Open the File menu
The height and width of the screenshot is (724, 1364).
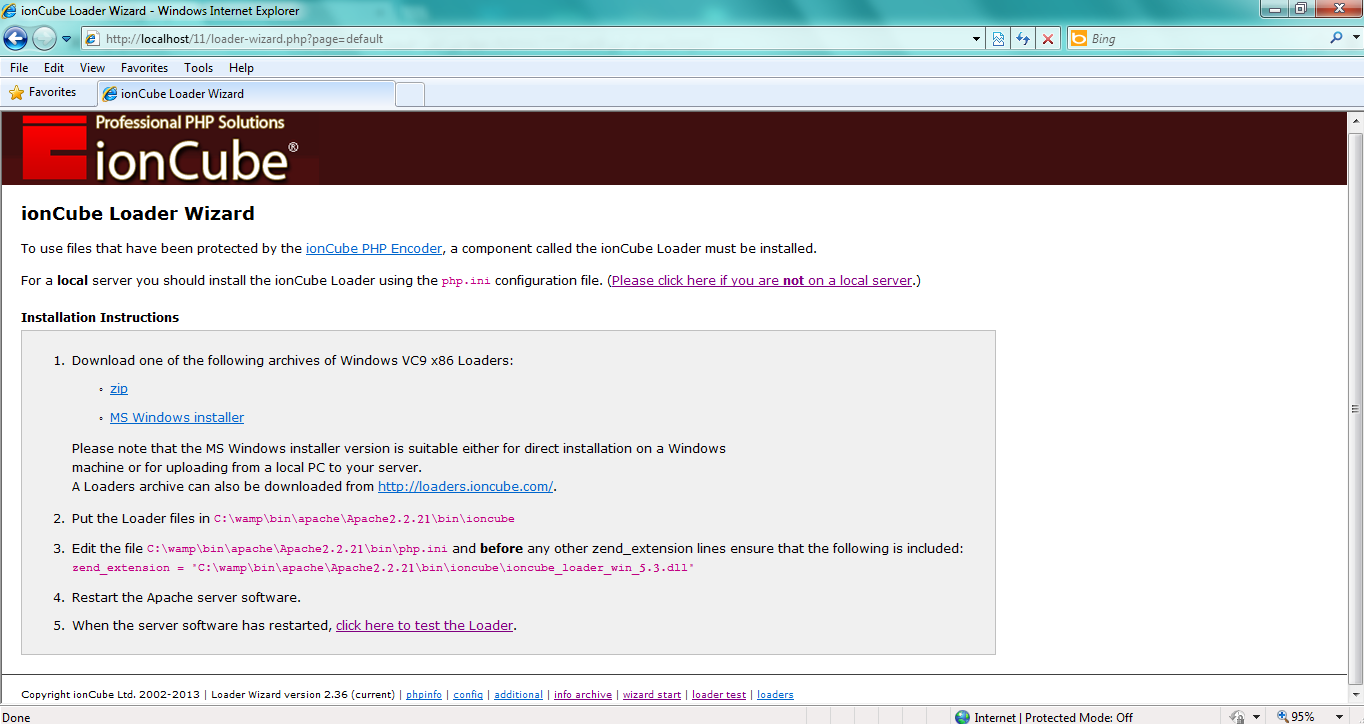19,68
